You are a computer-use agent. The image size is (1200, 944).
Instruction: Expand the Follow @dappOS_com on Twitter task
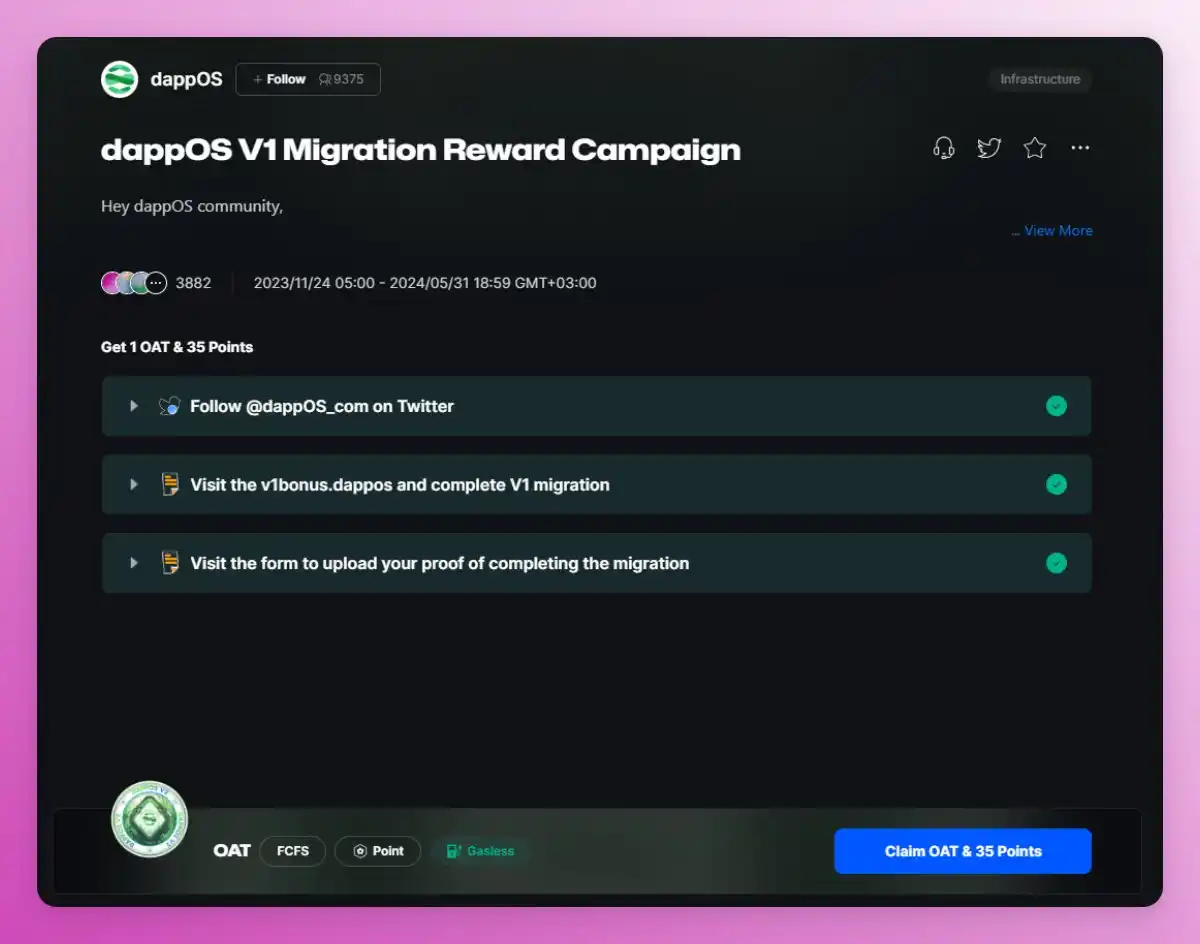(x=596, y=406)
